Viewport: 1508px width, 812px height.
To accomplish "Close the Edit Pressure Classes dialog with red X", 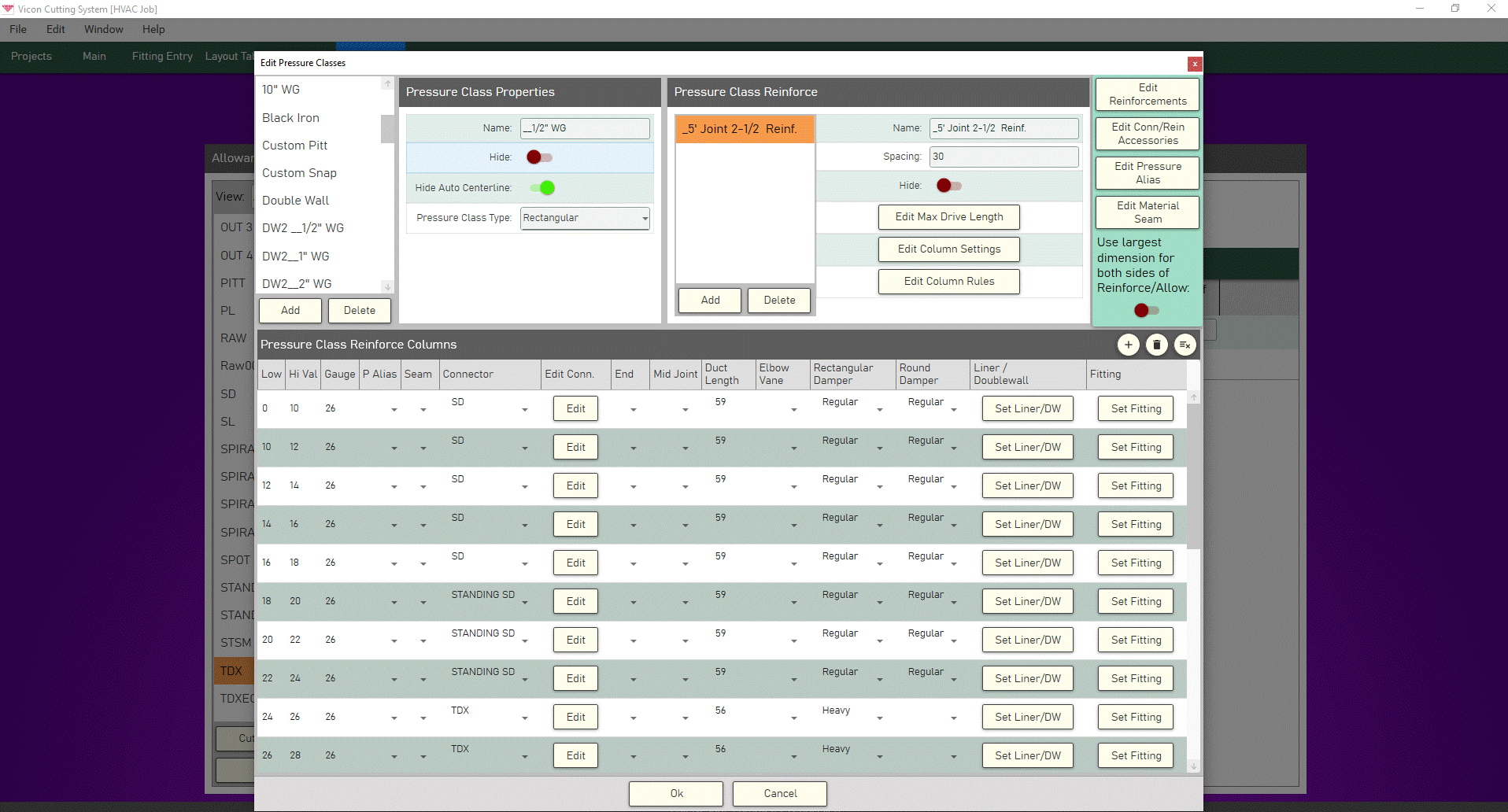I will (1195, 64).
